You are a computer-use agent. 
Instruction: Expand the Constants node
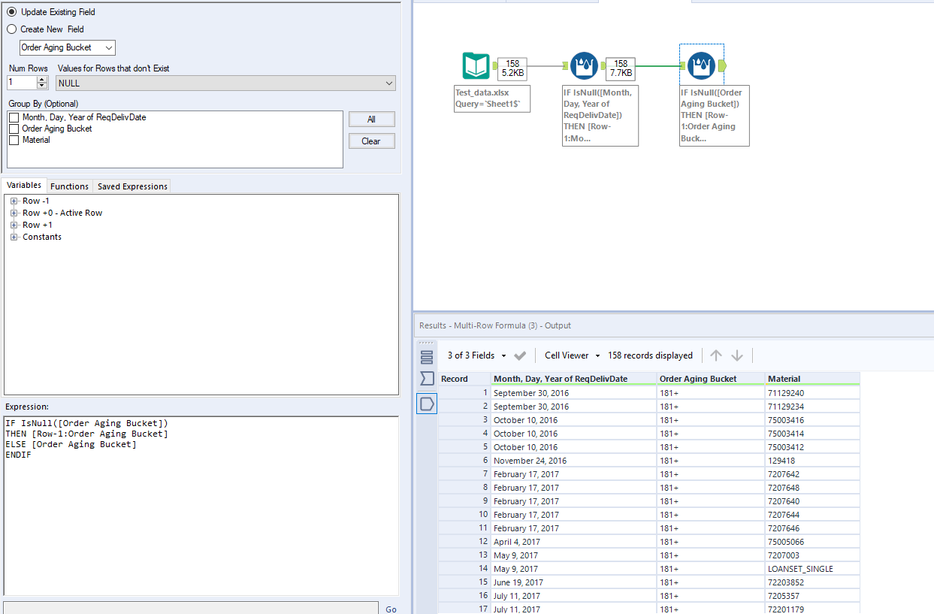pyautogui.click(x=14, y=237)
